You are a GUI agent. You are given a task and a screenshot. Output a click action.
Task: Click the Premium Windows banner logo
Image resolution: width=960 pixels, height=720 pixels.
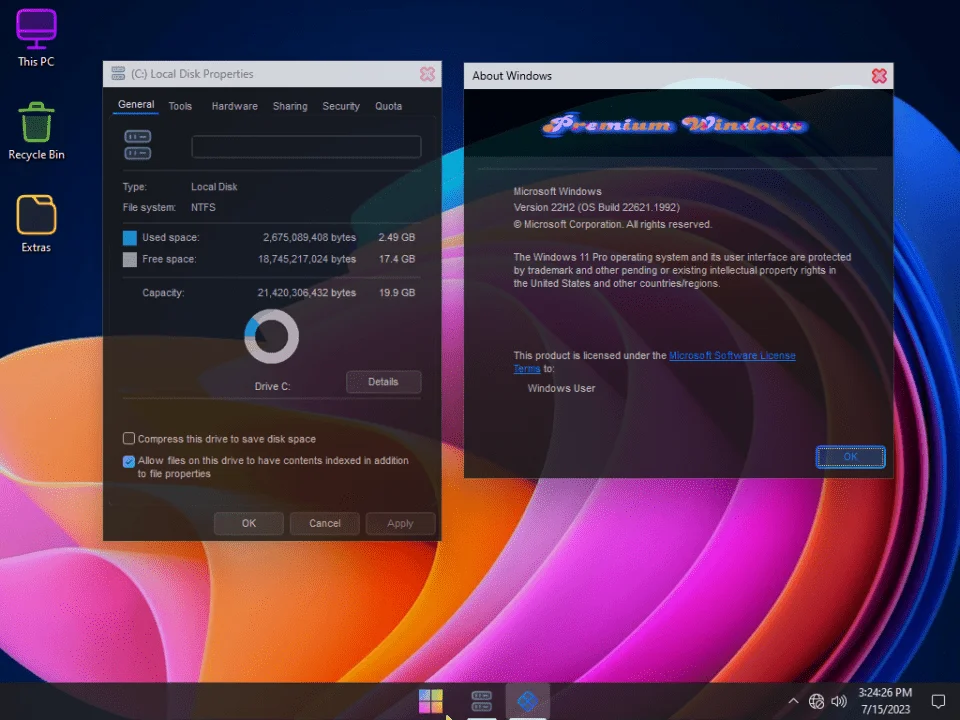pyautogui.click(x=675, y=125)
